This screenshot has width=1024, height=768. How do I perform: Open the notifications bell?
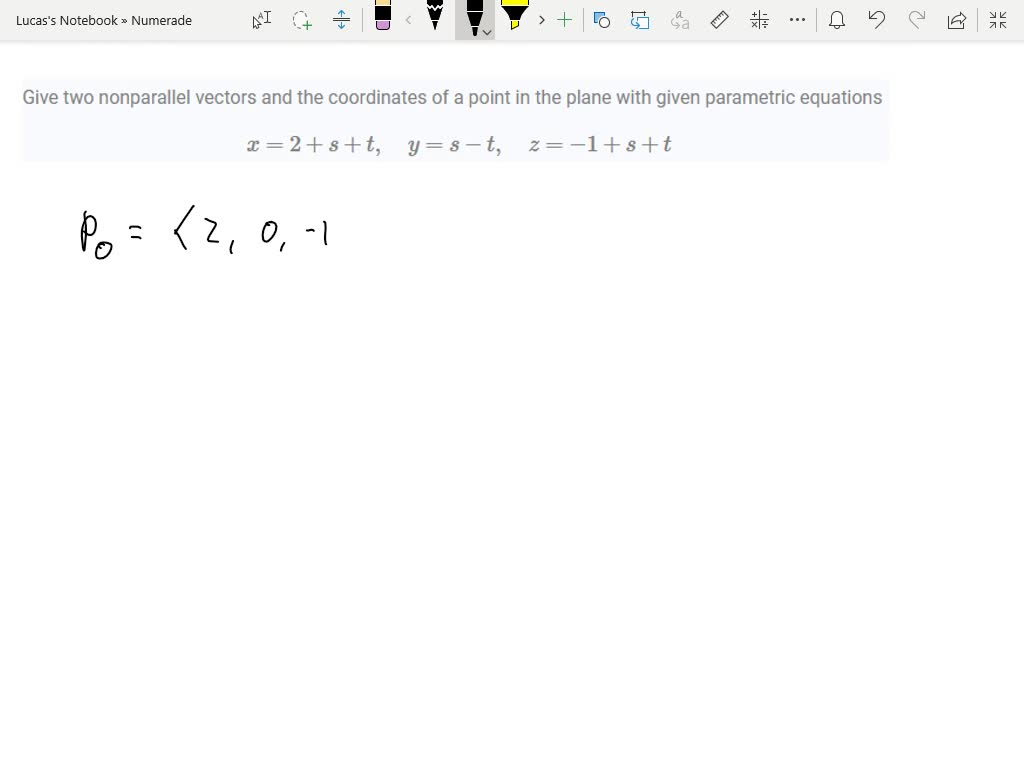(x=836, y=19)
